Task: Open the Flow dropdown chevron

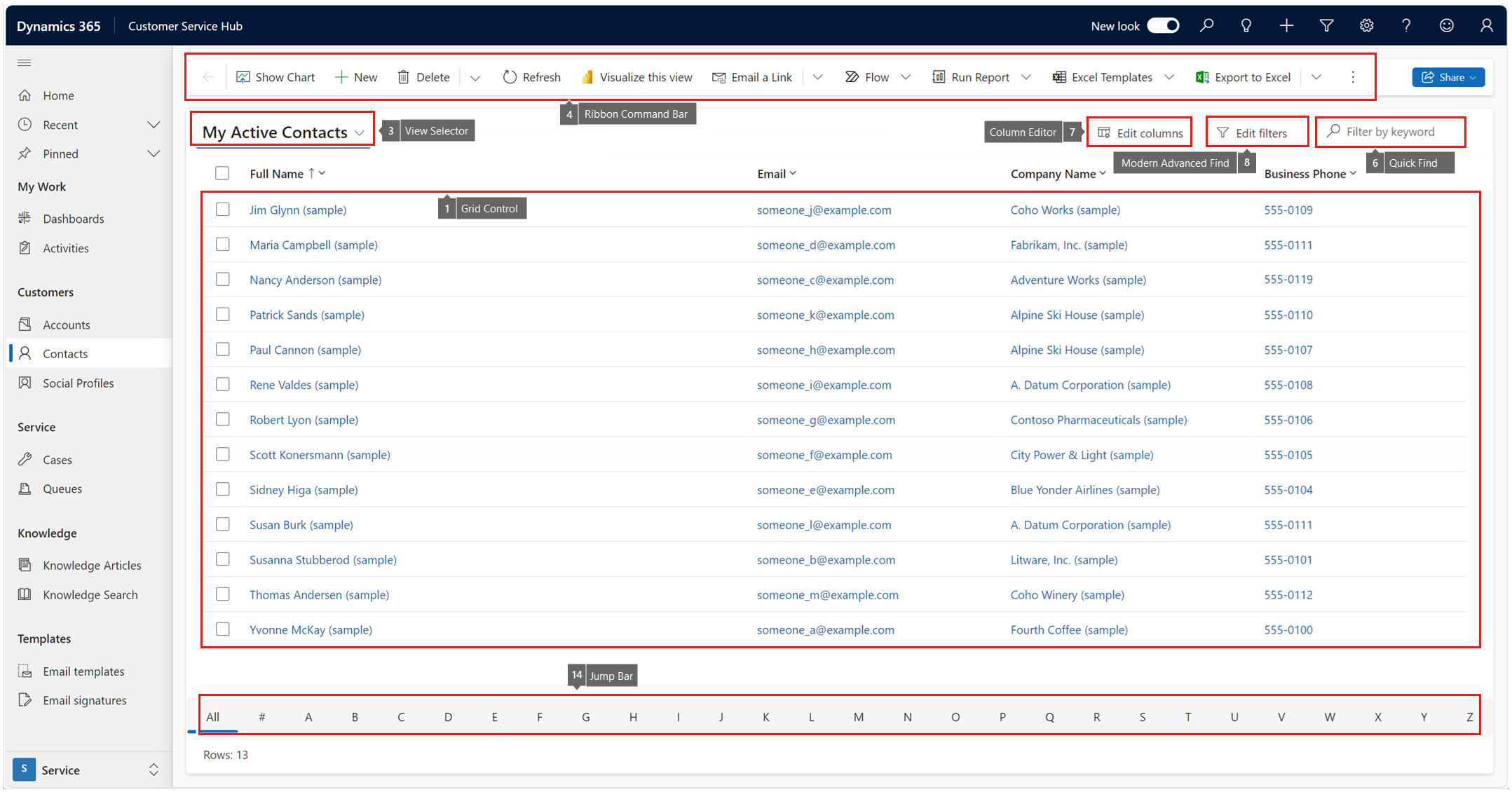Action: coord(906,77)
